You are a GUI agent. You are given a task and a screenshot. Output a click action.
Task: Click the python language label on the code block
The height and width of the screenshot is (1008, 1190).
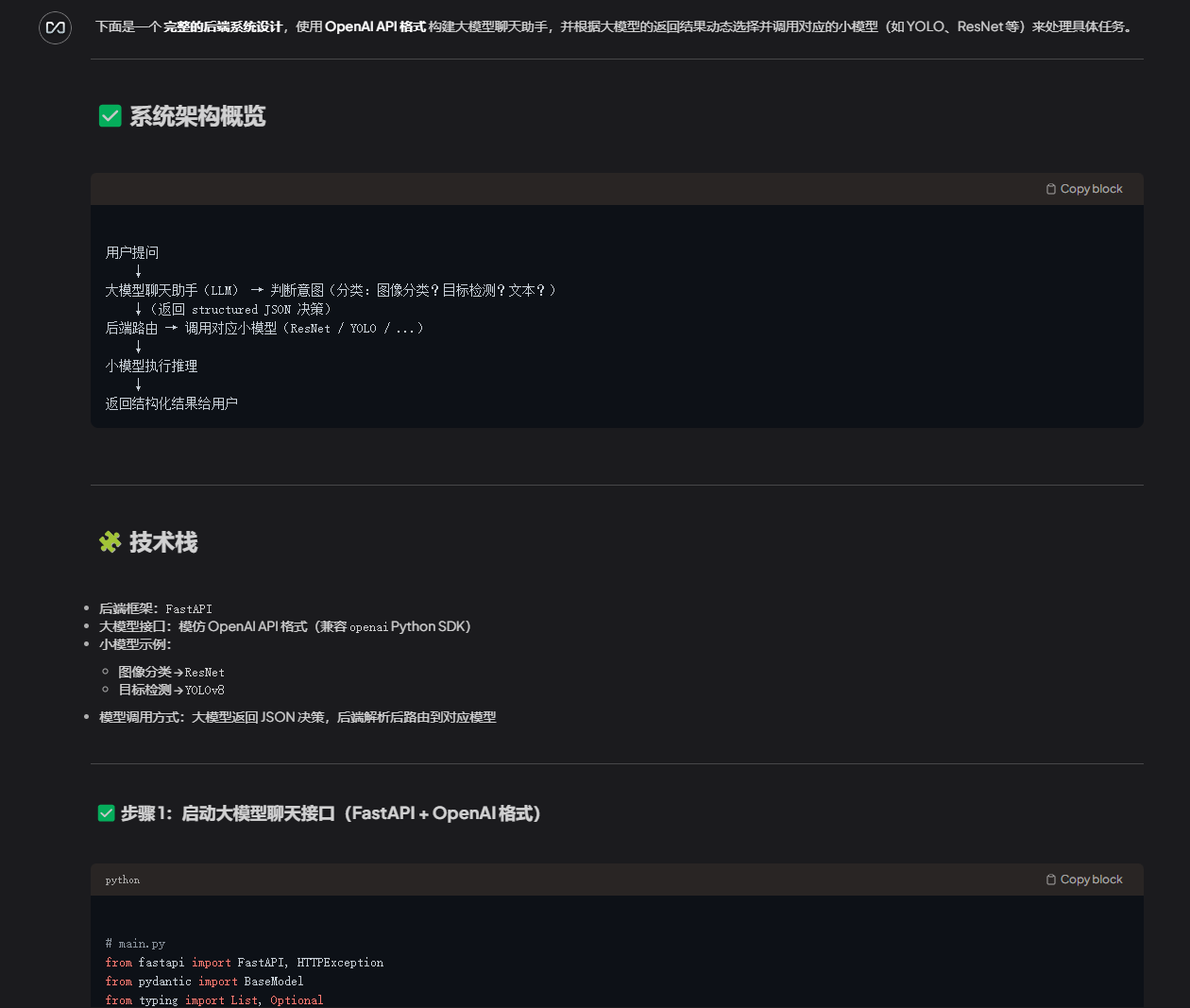pos(122,880)
